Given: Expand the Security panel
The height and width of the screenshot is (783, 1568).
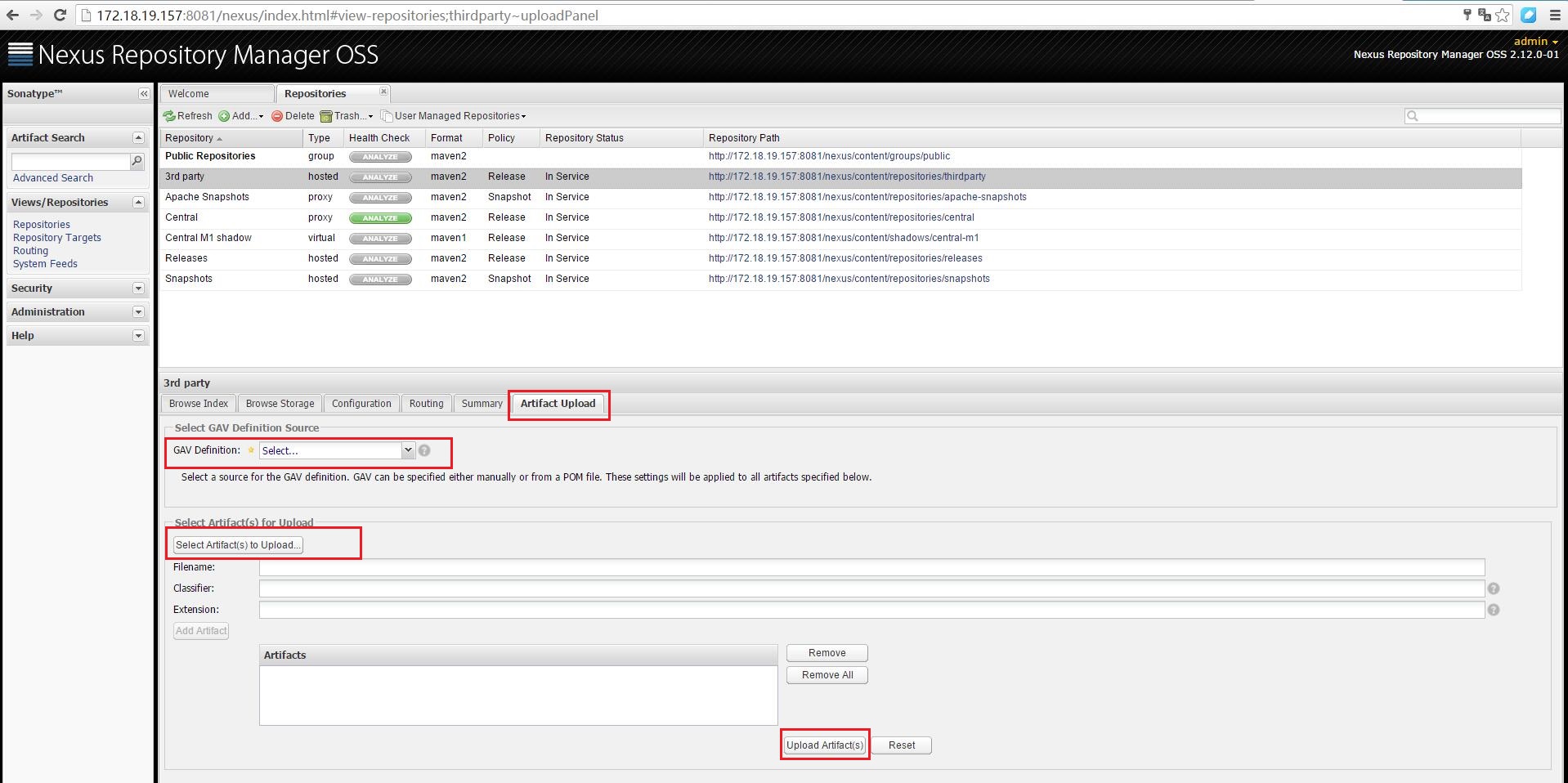Looking at the screenshot, I should tap(138, 288).
